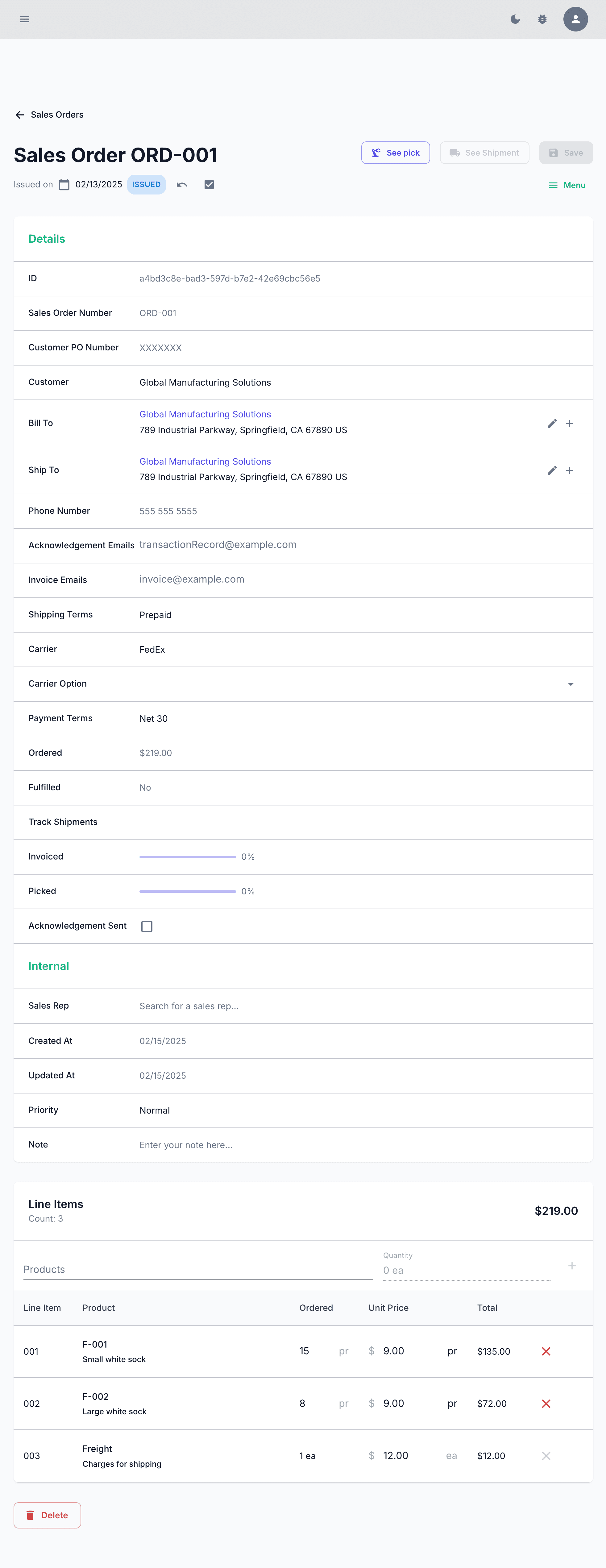This screenshot has height=1568, width=606.
Task: Toggle dark mode moon icon
Action: 515,19
